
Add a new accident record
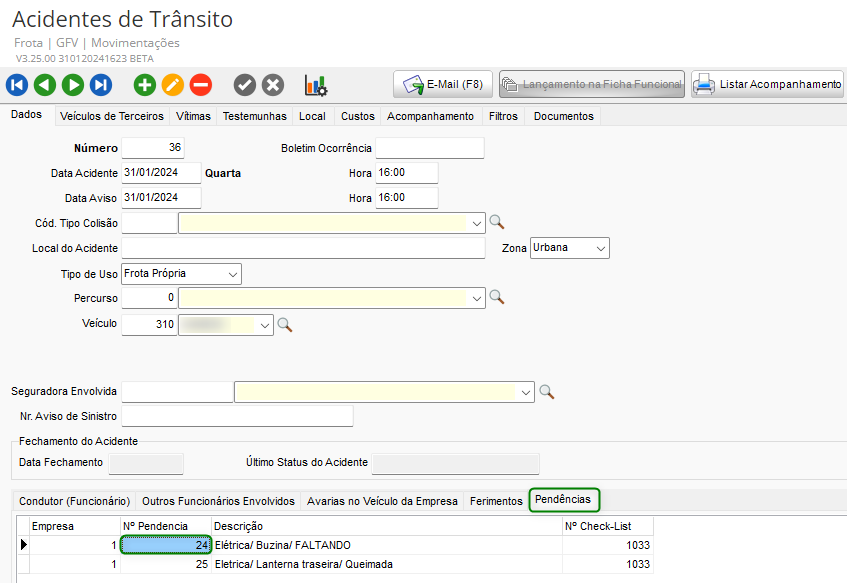145,85
